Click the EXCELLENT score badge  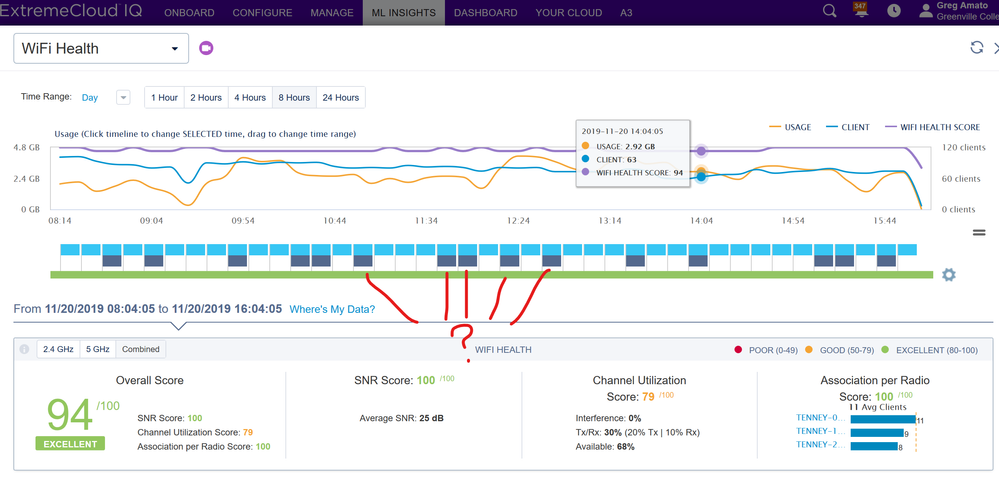click(70, 444)
